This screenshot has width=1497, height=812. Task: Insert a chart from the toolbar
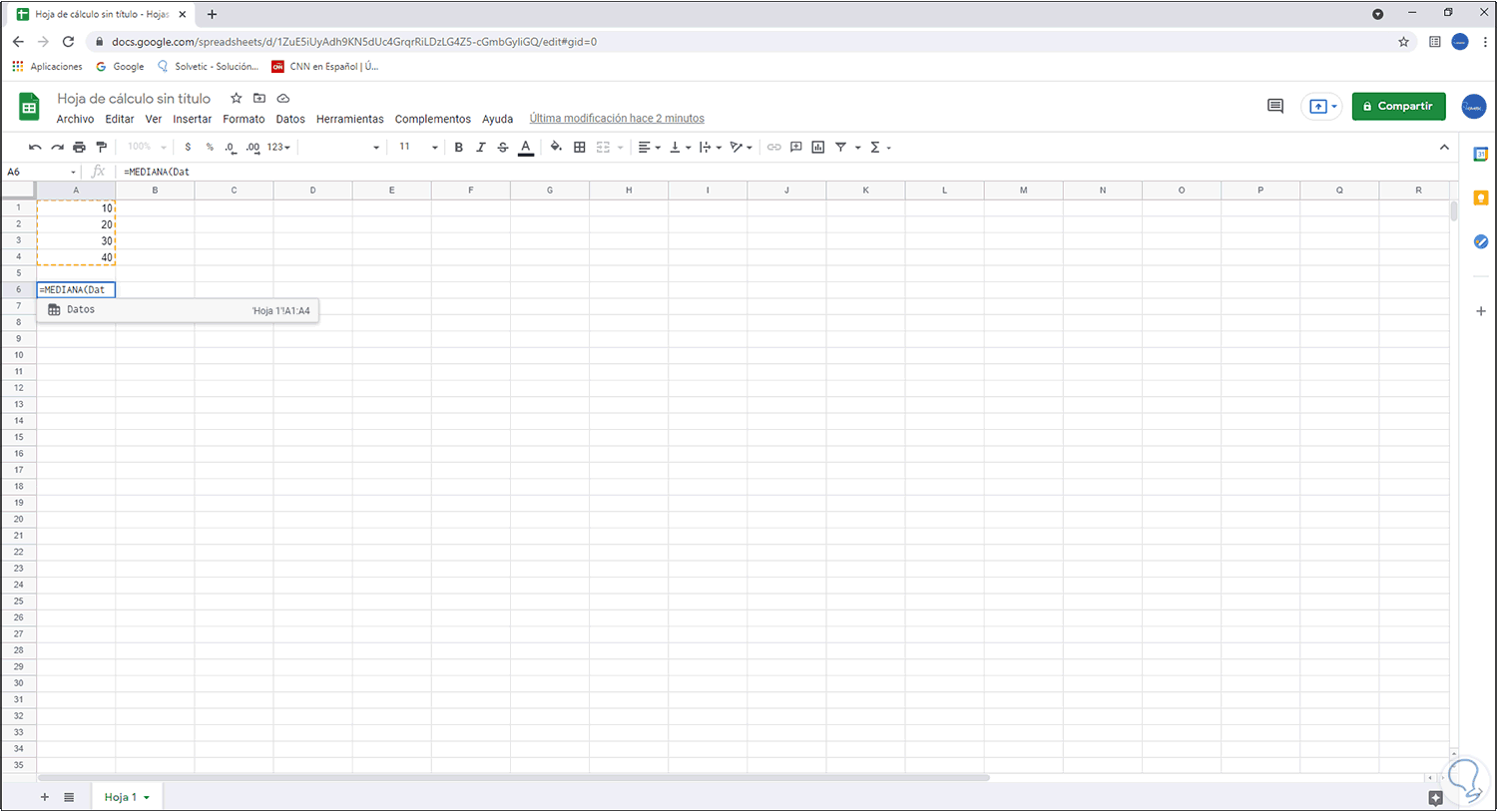[817, 147]
